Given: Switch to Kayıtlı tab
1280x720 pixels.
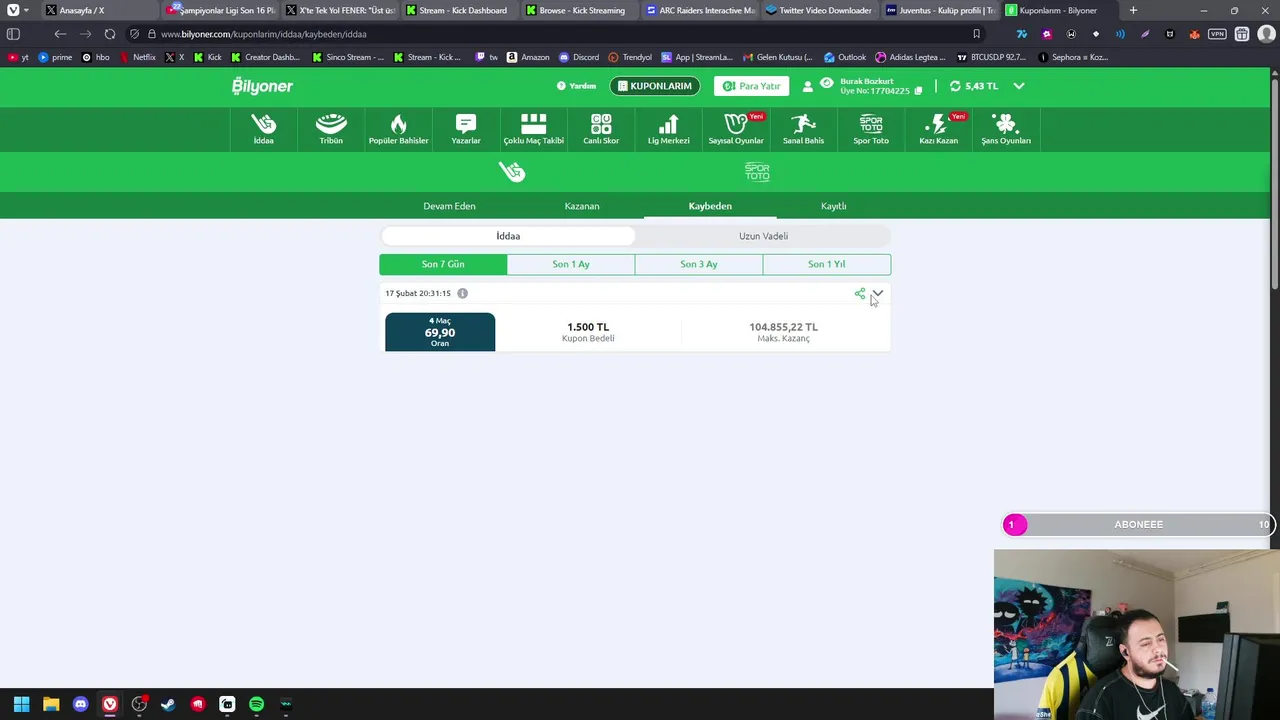Looking at the screenshot, I should [x=834, y=206].
